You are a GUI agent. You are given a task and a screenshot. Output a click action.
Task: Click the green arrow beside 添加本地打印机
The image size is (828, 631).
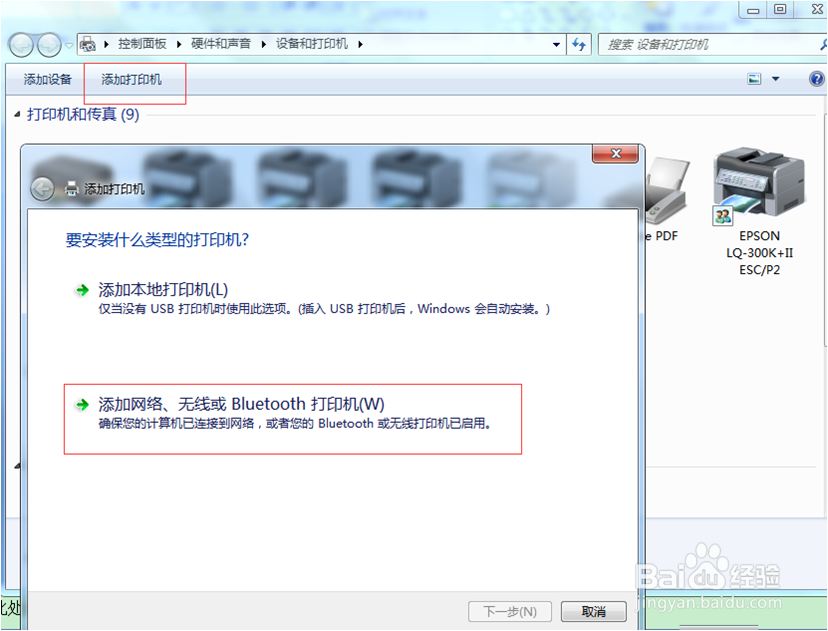[x=82, y=290]
